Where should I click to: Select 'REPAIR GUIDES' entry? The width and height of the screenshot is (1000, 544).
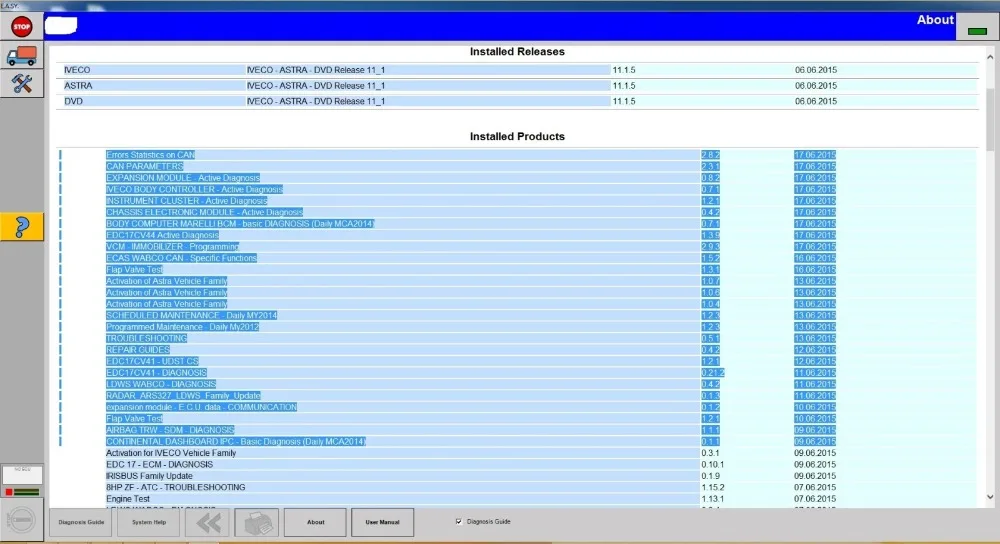(x=138, y=350)
